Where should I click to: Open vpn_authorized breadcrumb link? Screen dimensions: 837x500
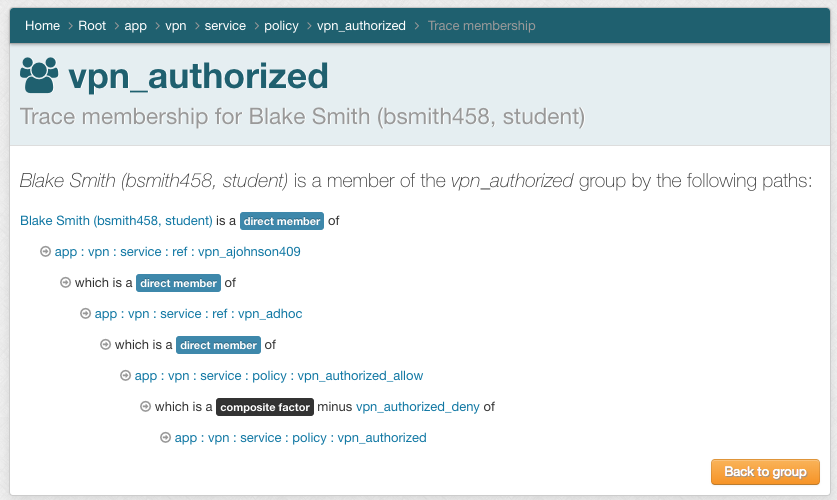point(361,26)
